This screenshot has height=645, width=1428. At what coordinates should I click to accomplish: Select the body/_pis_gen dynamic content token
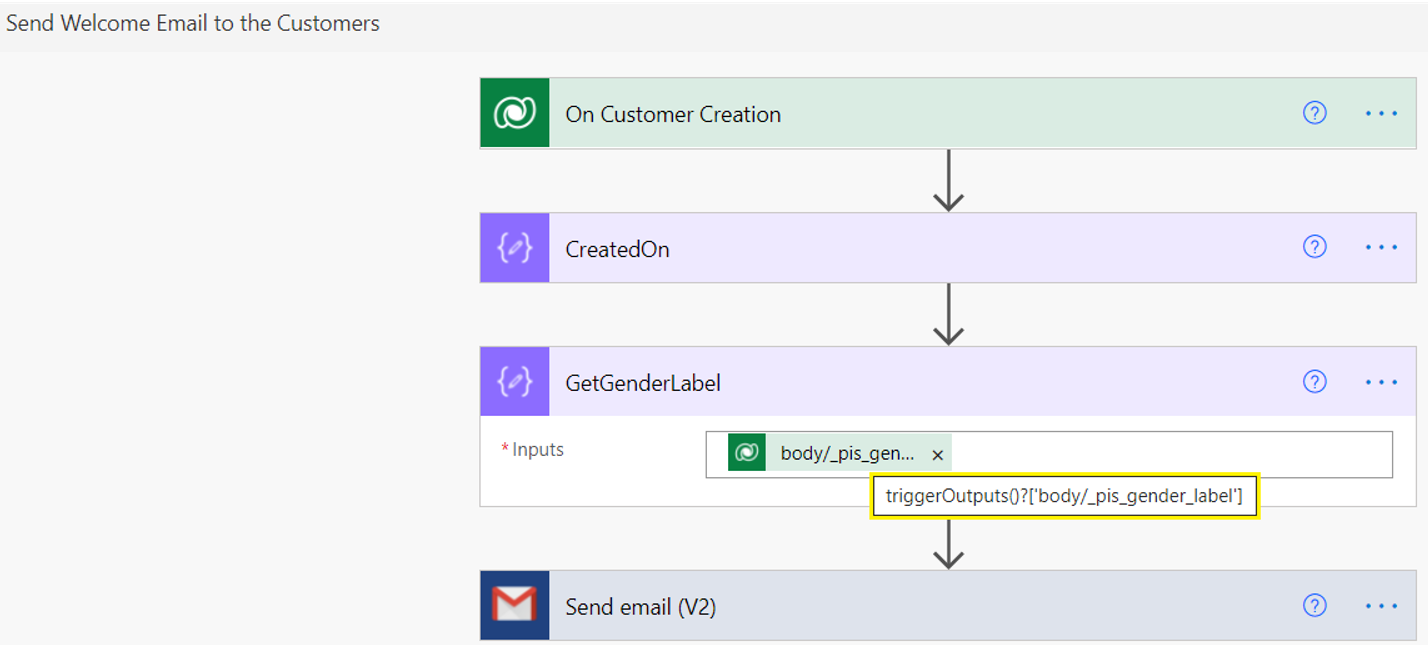pos(846,454)
